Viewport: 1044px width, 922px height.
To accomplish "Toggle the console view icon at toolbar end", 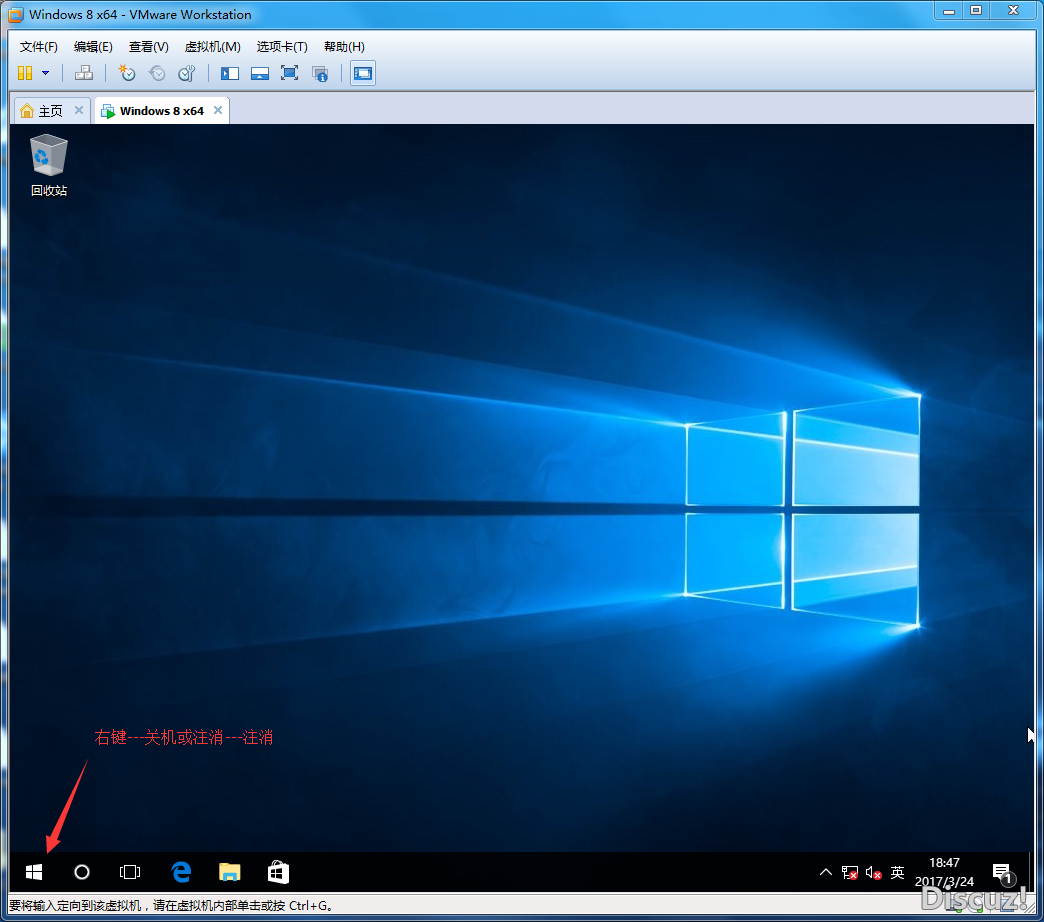I will (x=363, y=73).
